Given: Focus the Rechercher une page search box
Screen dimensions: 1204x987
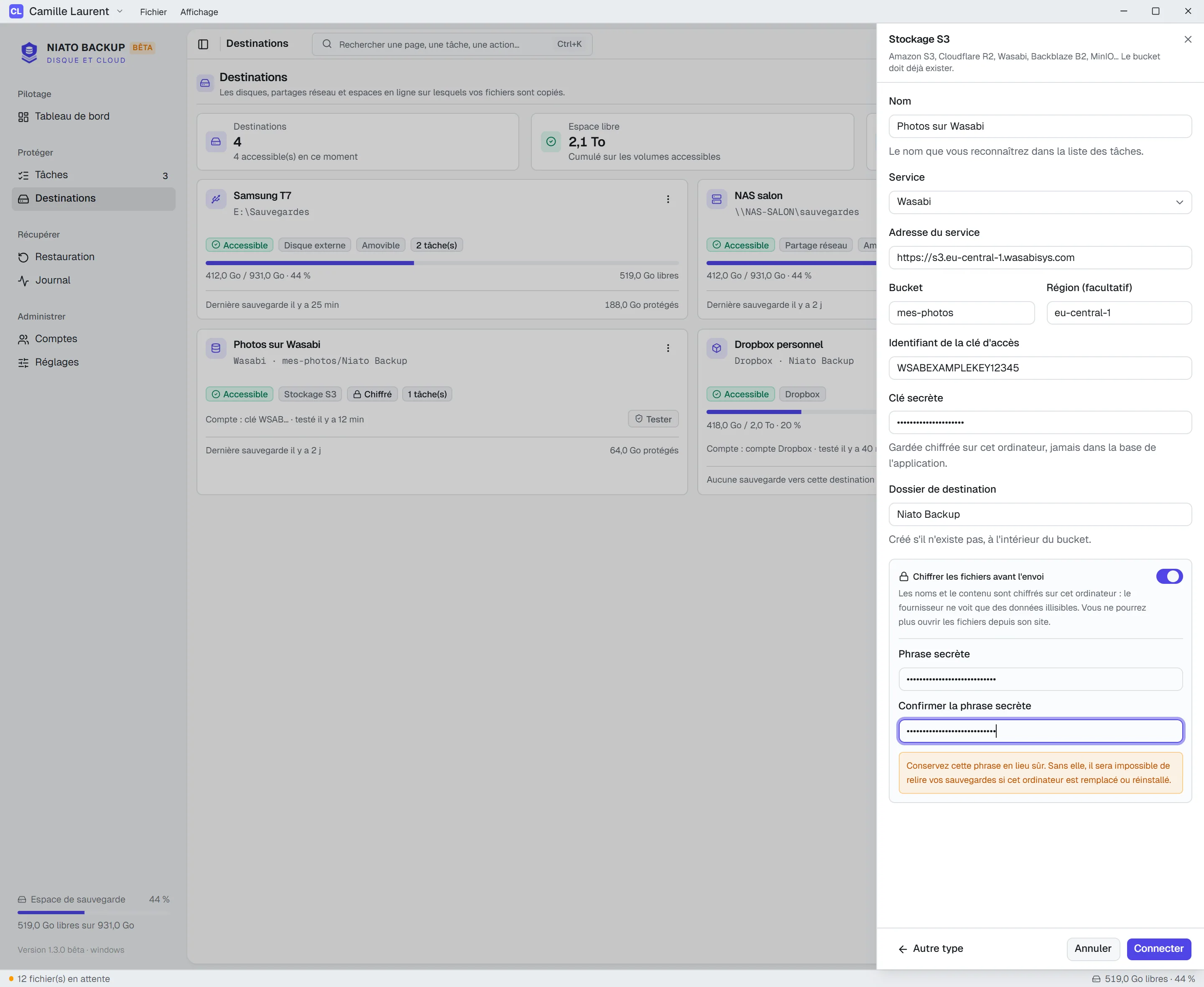Looking at the screenshot, I should pos(452,44).
